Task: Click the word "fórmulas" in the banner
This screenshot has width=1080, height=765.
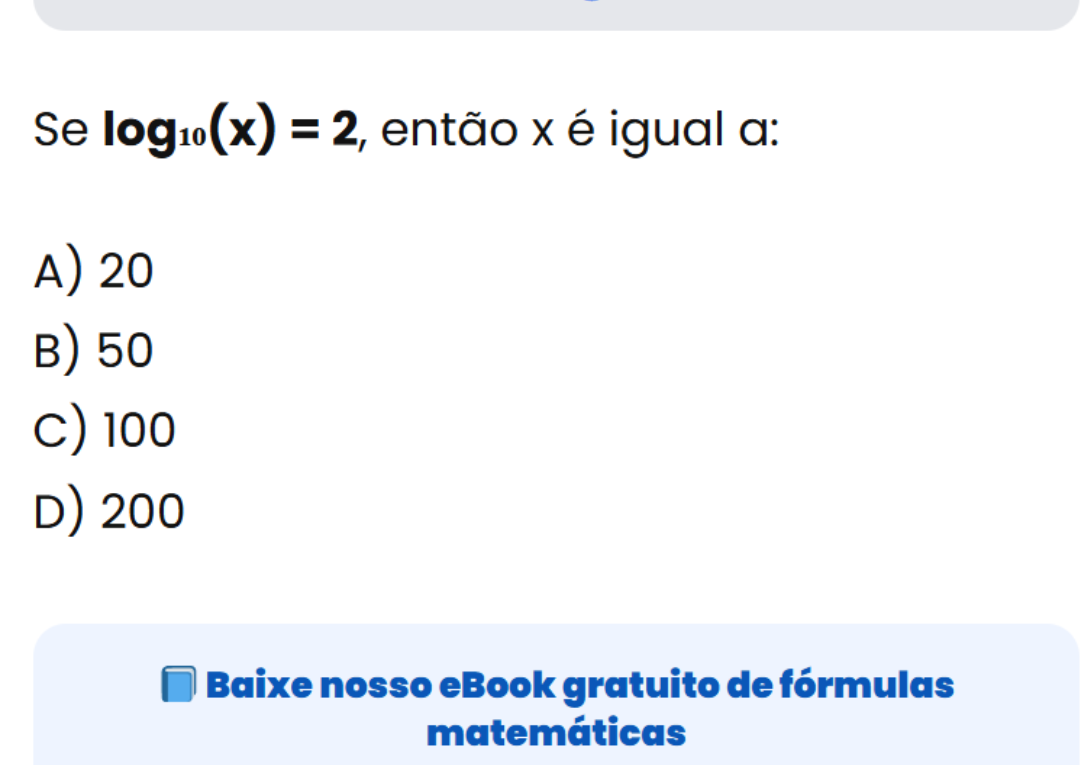Action: click(866, 686)
